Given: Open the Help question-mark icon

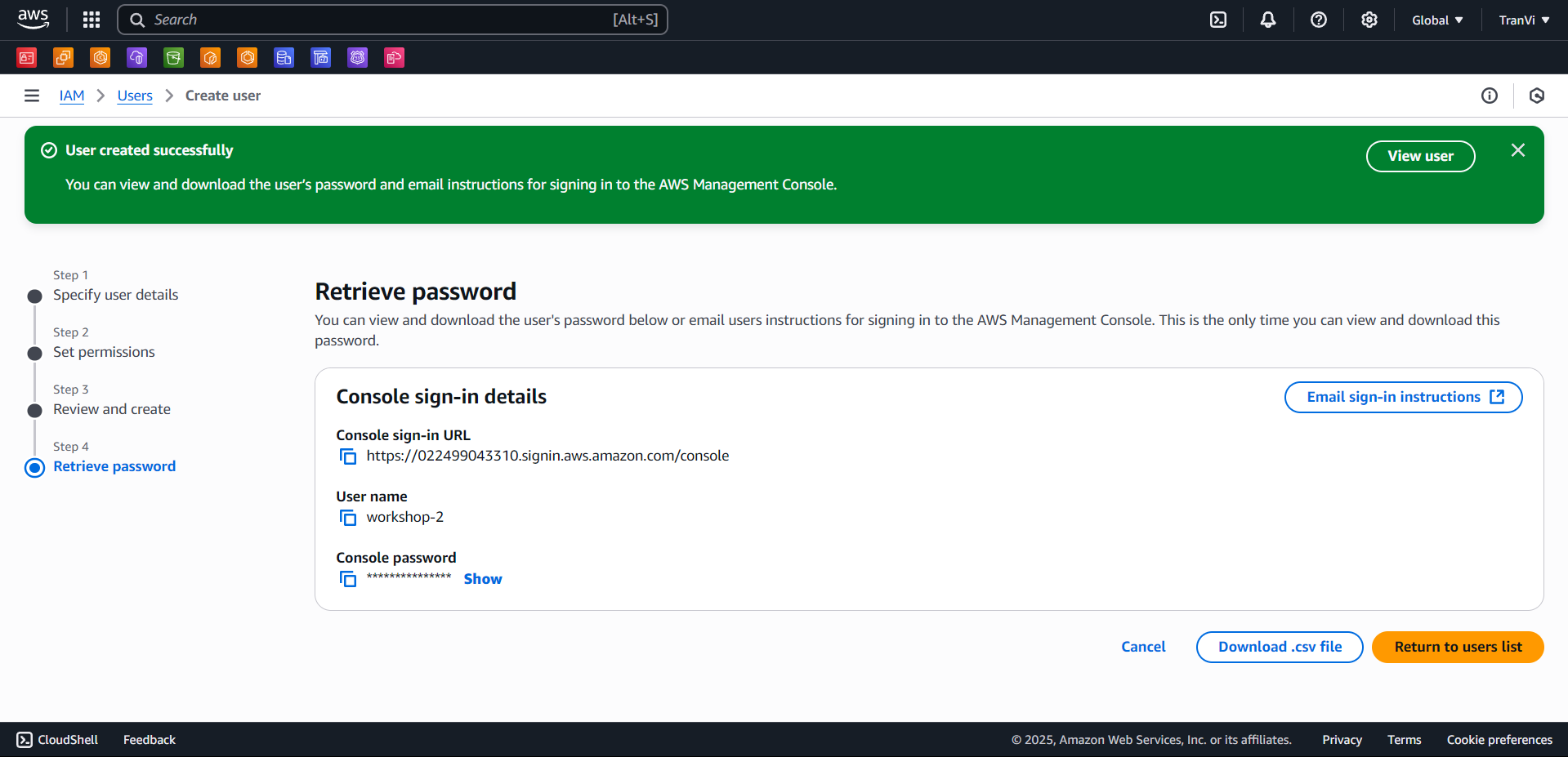Looking at the screenshot, I should (x=1318, y=19).
